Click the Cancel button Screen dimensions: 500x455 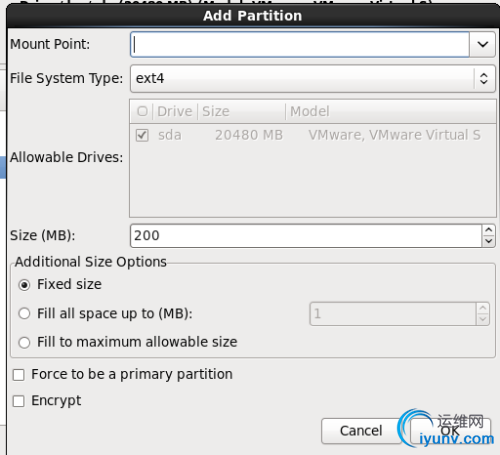pyautogui.click(x=361, y=431)
